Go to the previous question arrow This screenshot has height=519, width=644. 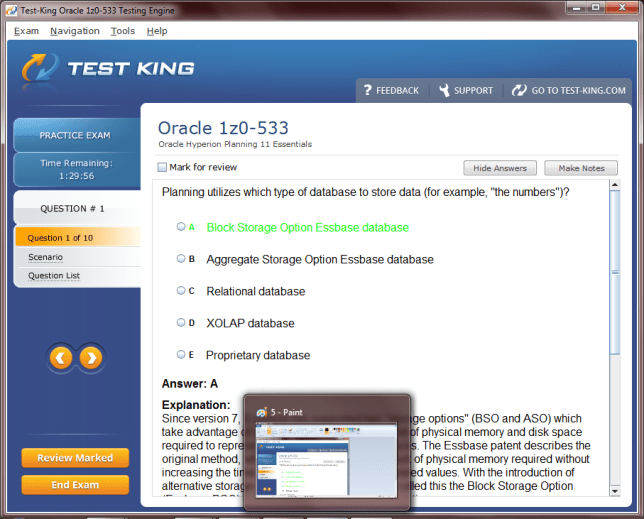(61, 358)
